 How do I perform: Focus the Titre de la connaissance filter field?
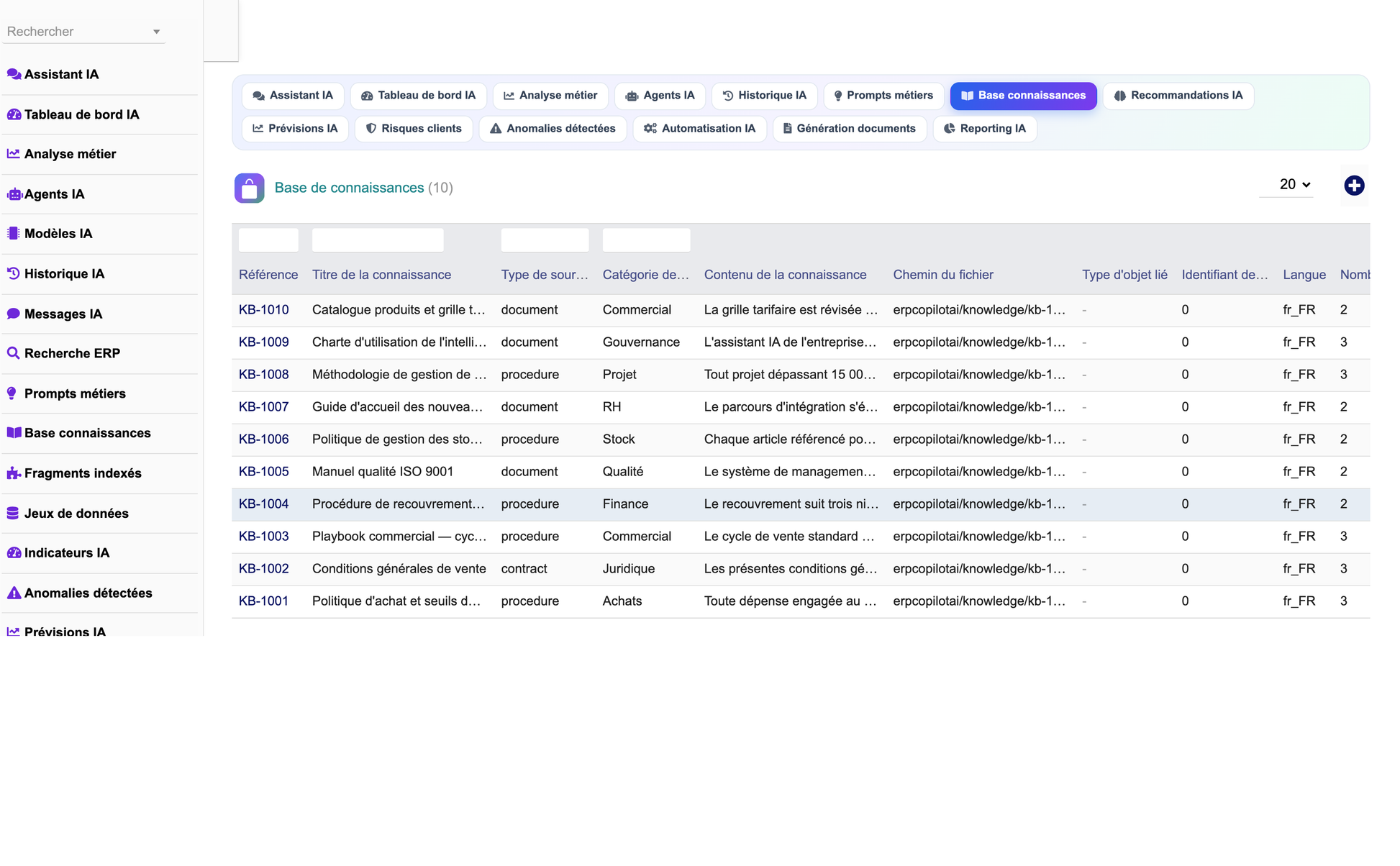point(378,240)
